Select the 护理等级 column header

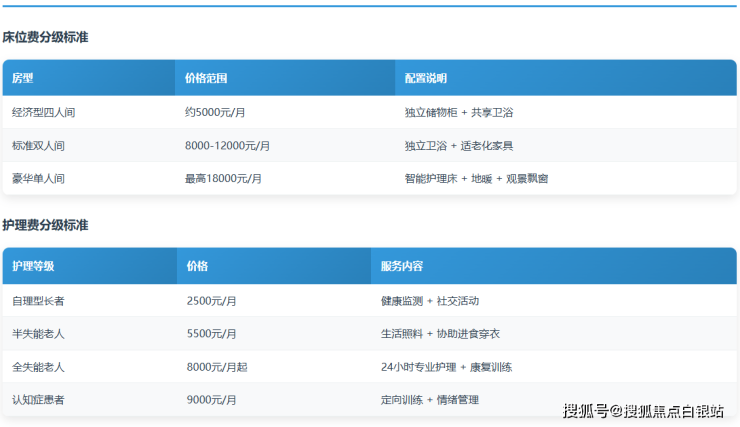pyautogui.click(x=33, y=266)
